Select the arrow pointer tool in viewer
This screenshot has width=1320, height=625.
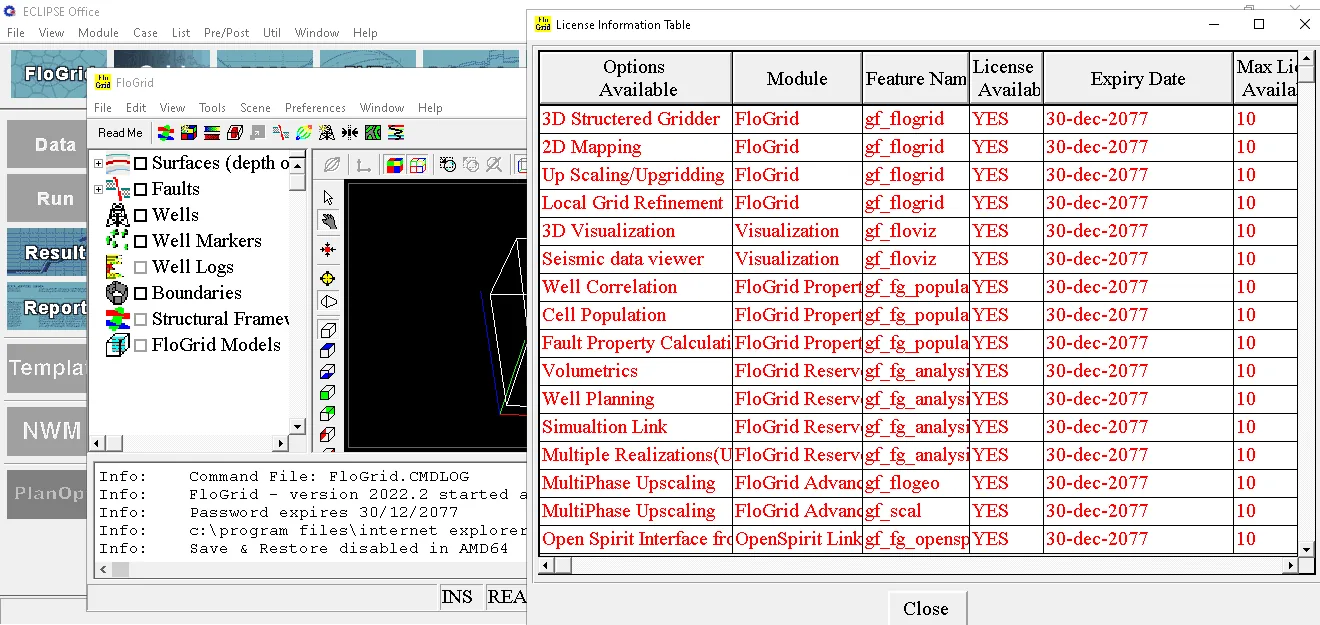coord(328,197)
